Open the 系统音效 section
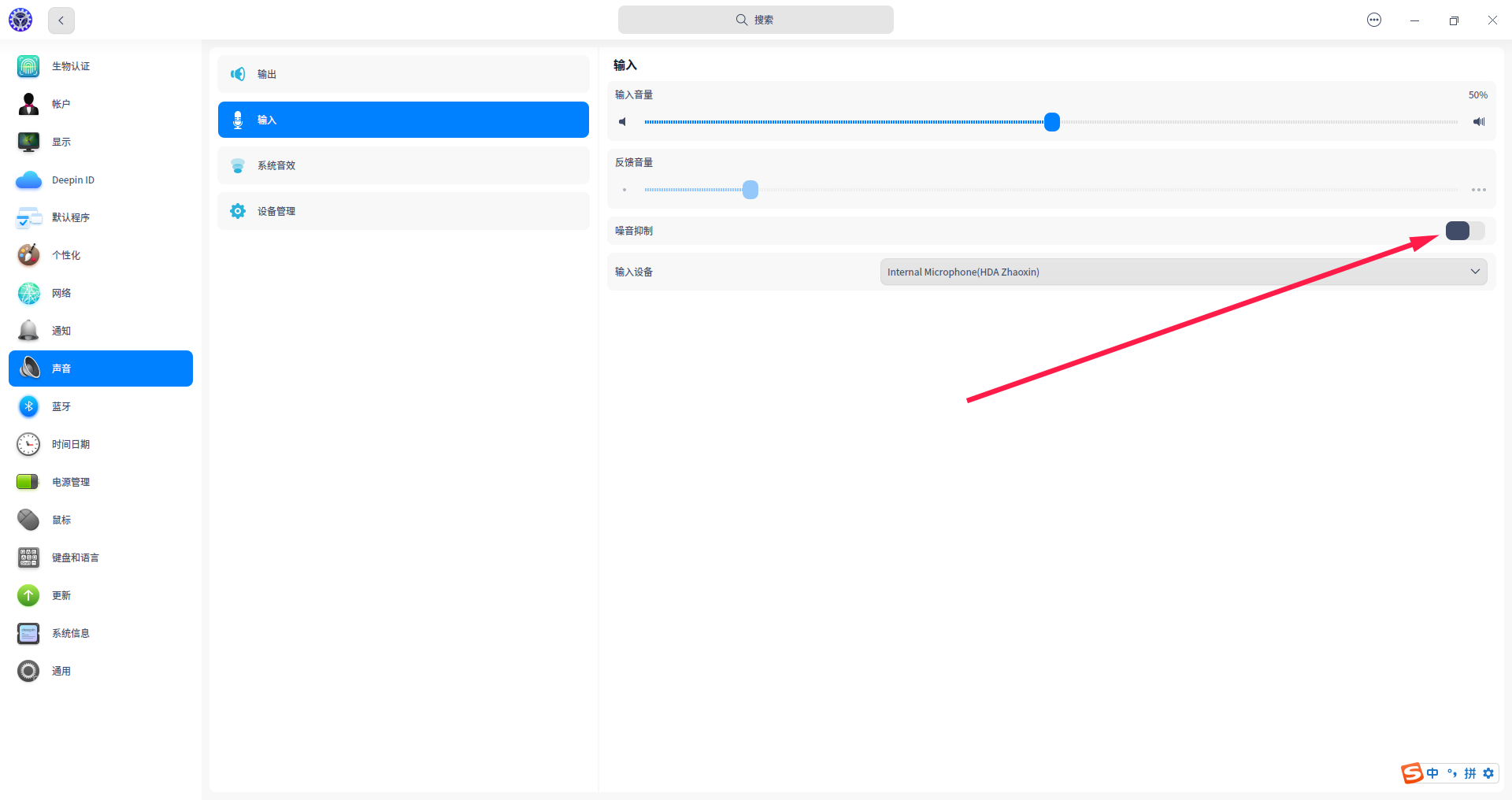1512x800 pixels. pyautogui.click(x=403, y=165)
